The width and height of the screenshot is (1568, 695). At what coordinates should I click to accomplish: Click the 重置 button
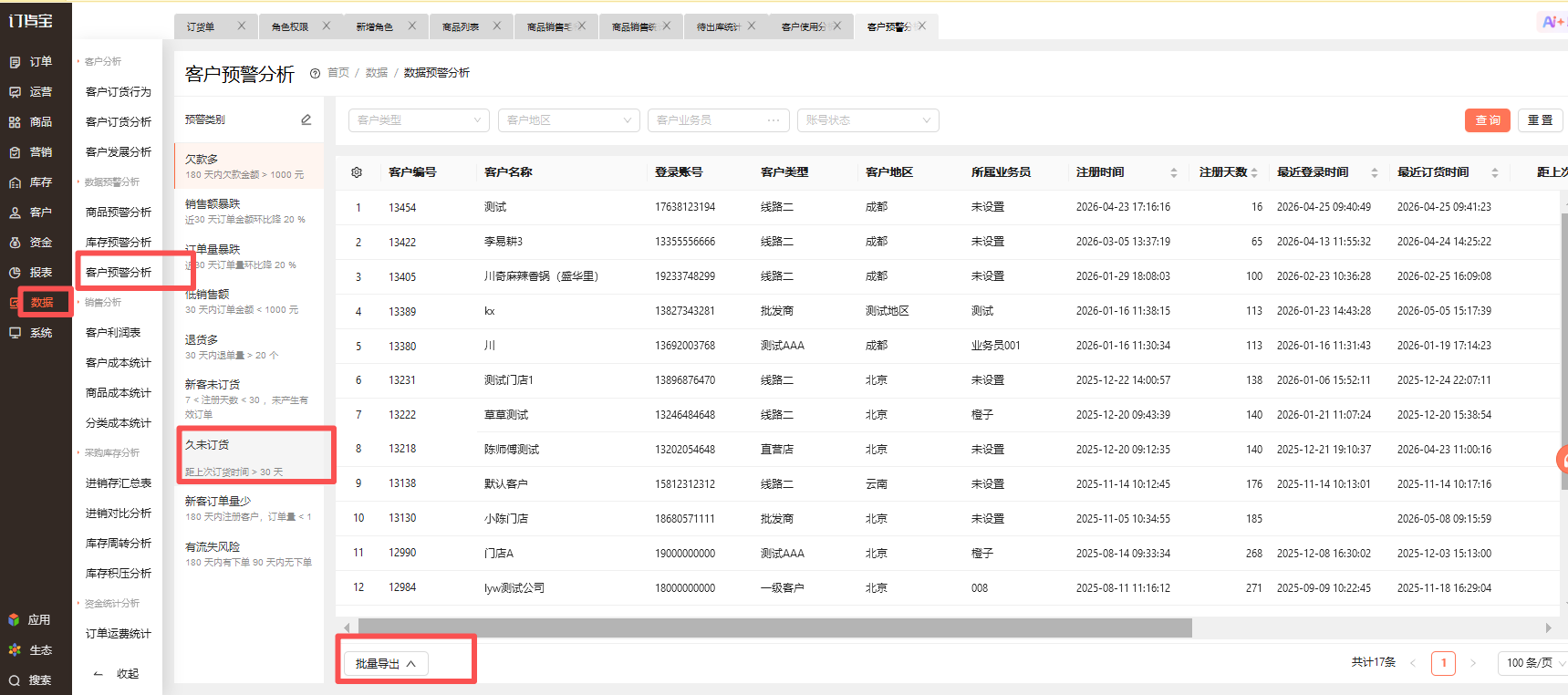1541,120
